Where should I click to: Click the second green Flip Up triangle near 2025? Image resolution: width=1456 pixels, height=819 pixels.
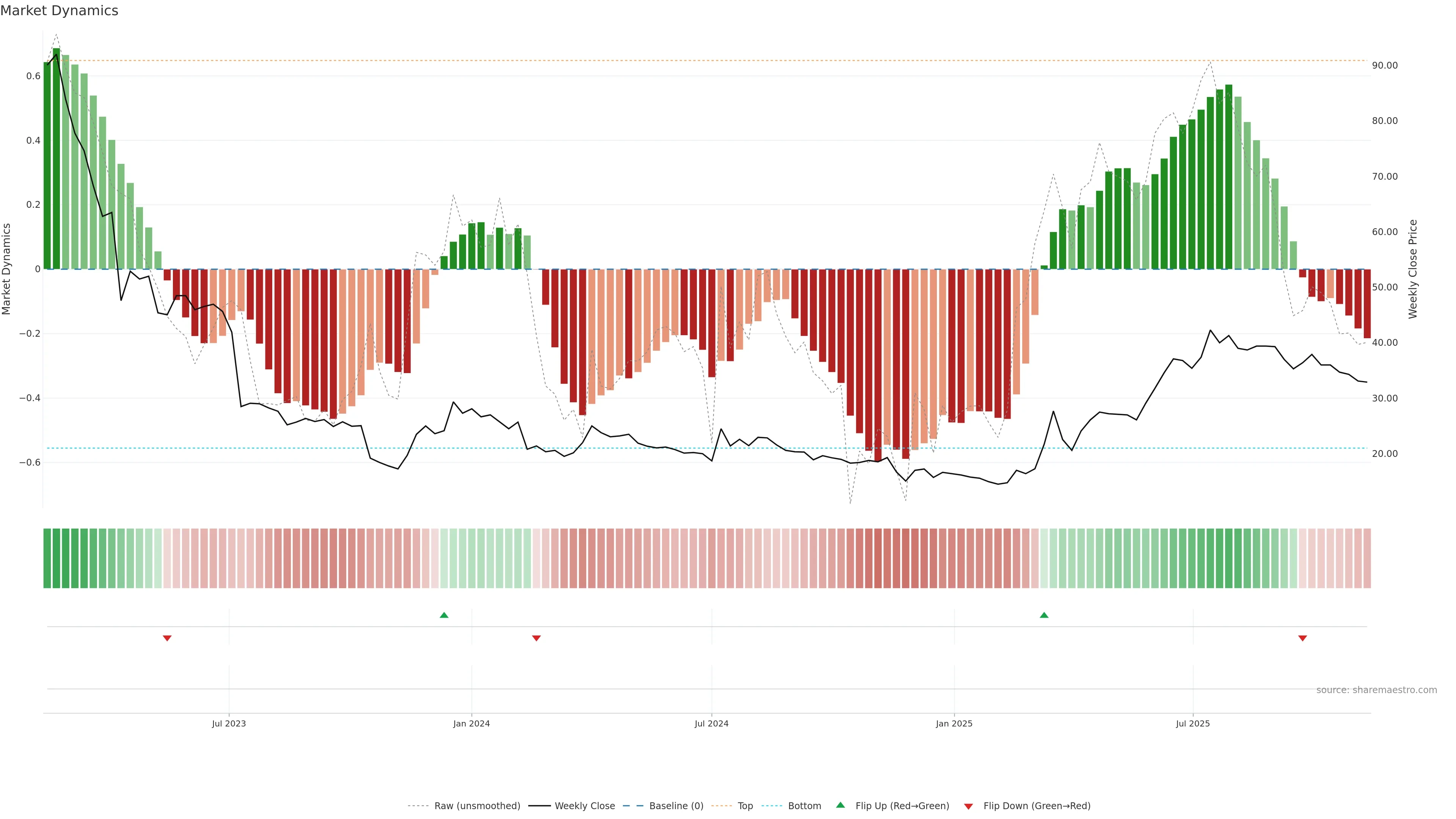1044,615
